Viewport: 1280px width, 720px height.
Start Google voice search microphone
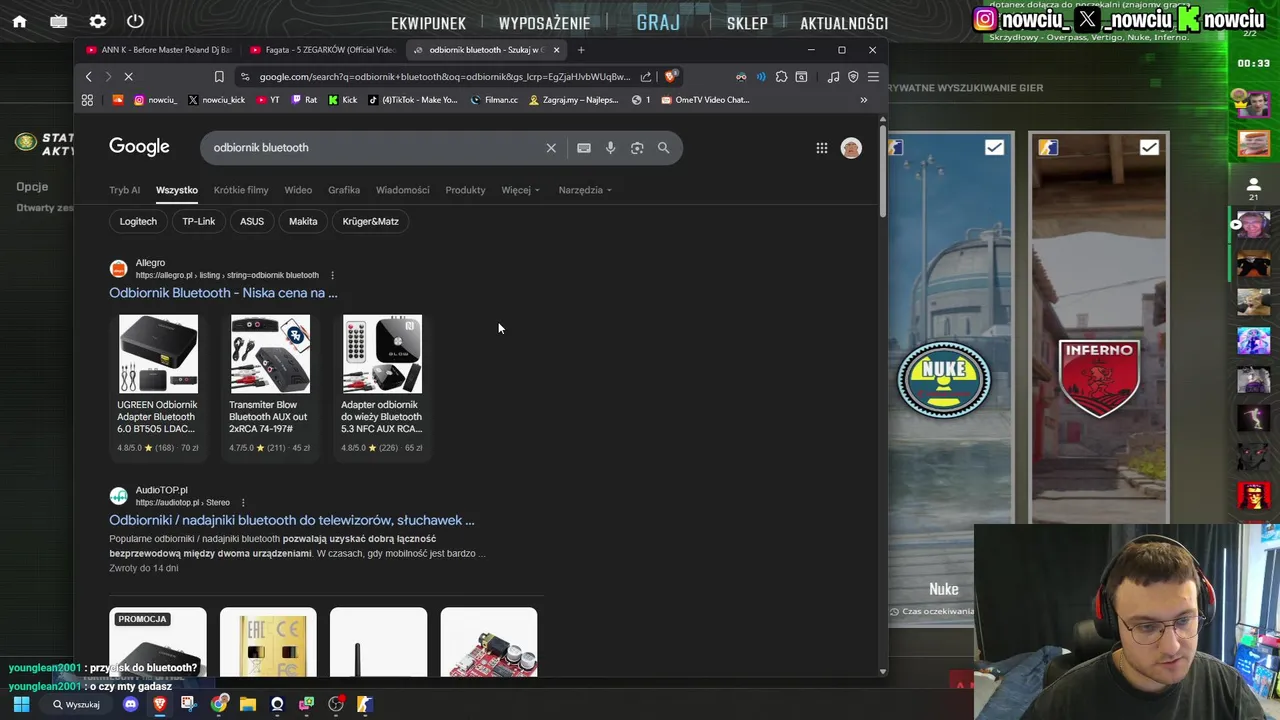coord(611,148)
